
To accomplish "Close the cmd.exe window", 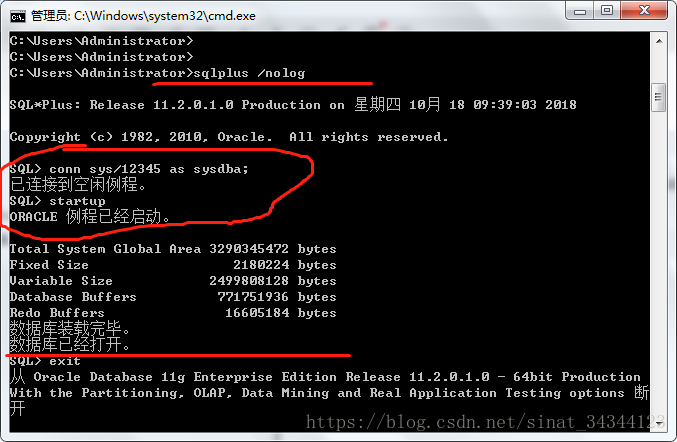I will 644,11.
